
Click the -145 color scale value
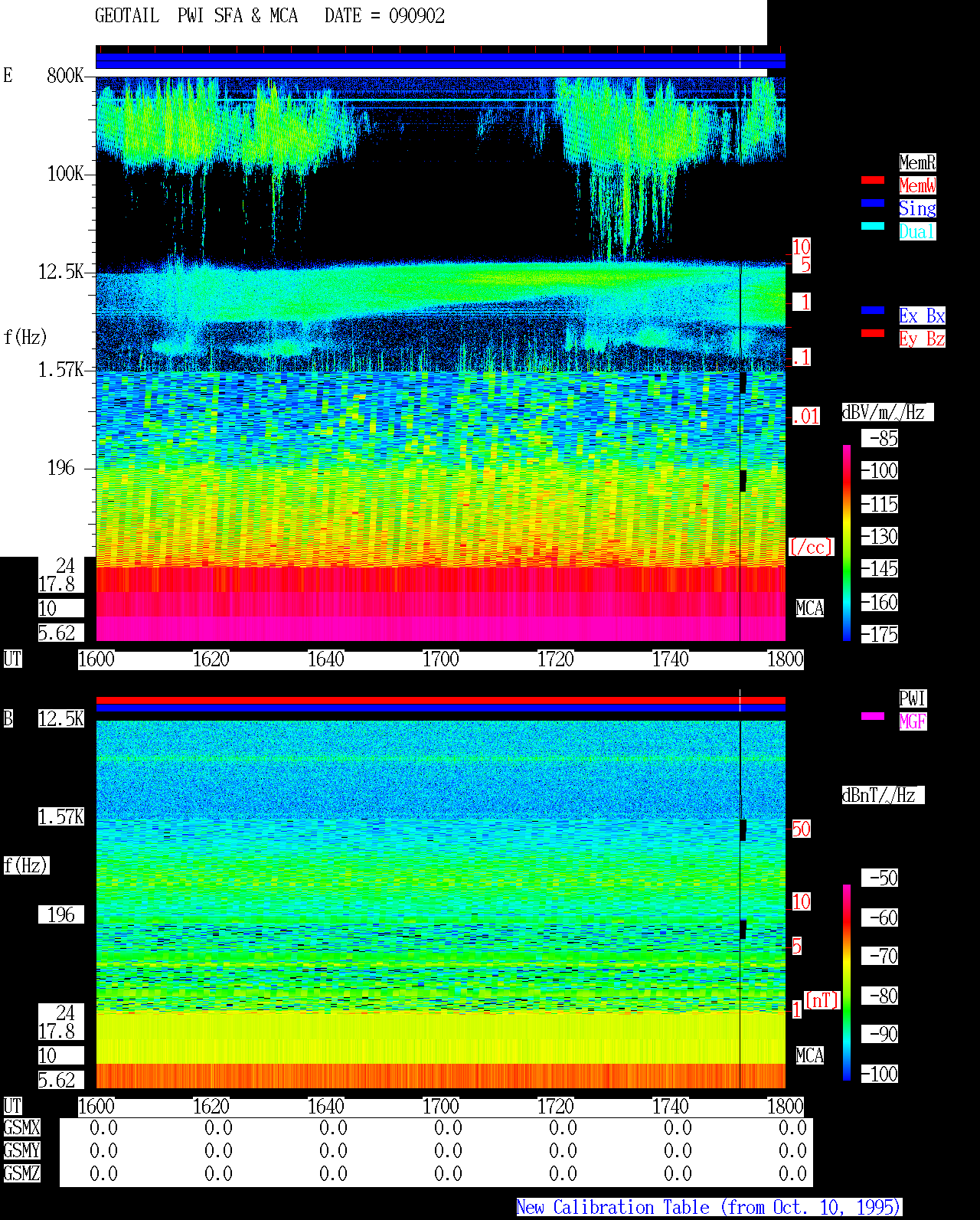coord(880,568)
